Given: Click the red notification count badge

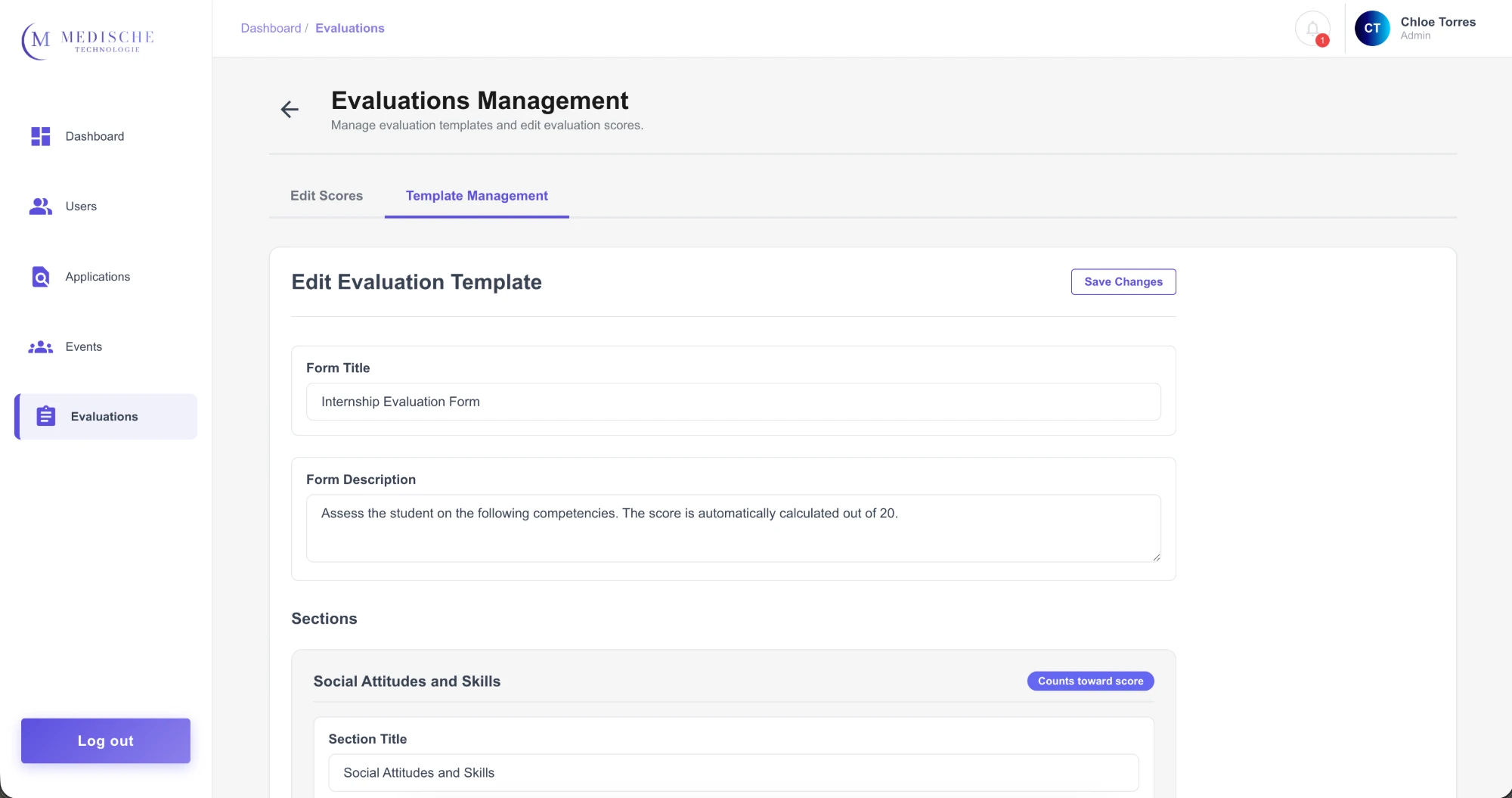Looking at the screenshot, I should [1322, 40].
